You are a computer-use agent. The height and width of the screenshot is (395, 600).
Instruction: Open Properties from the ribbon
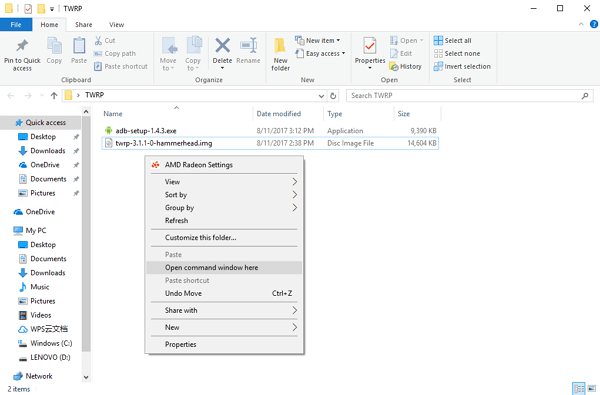370,53
